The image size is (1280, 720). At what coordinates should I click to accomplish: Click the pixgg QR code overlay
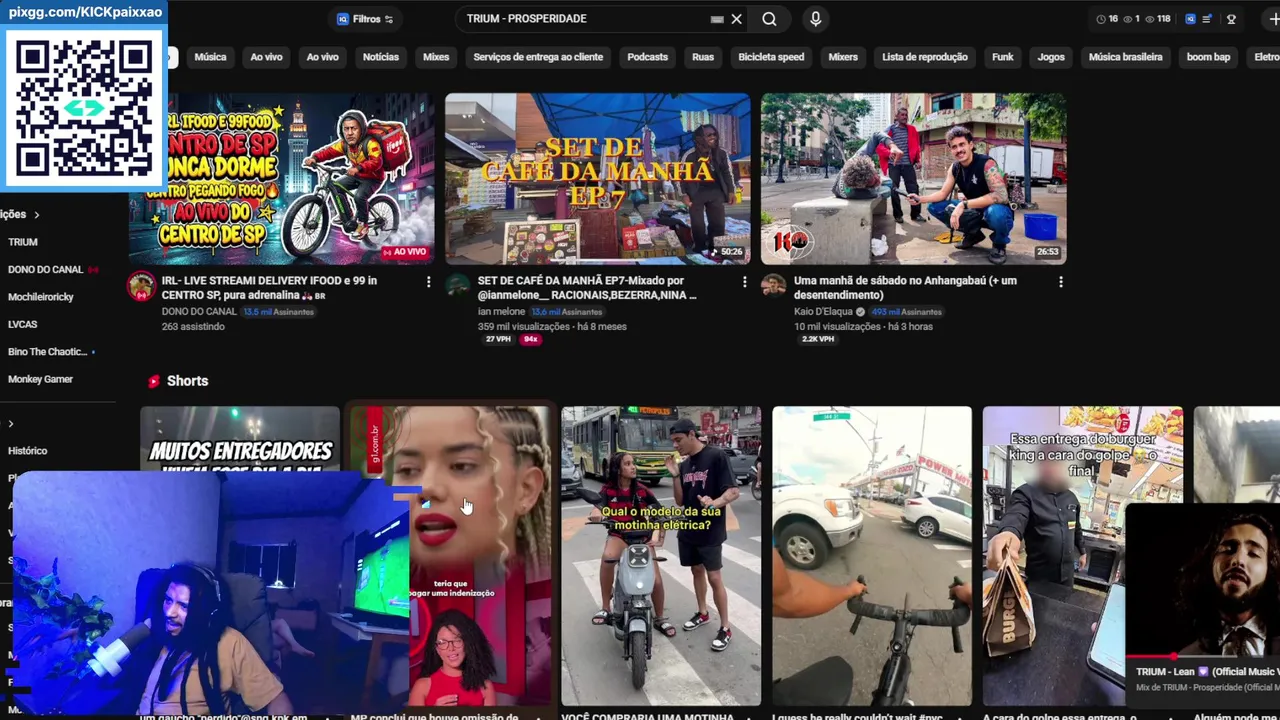pos(84,108)
